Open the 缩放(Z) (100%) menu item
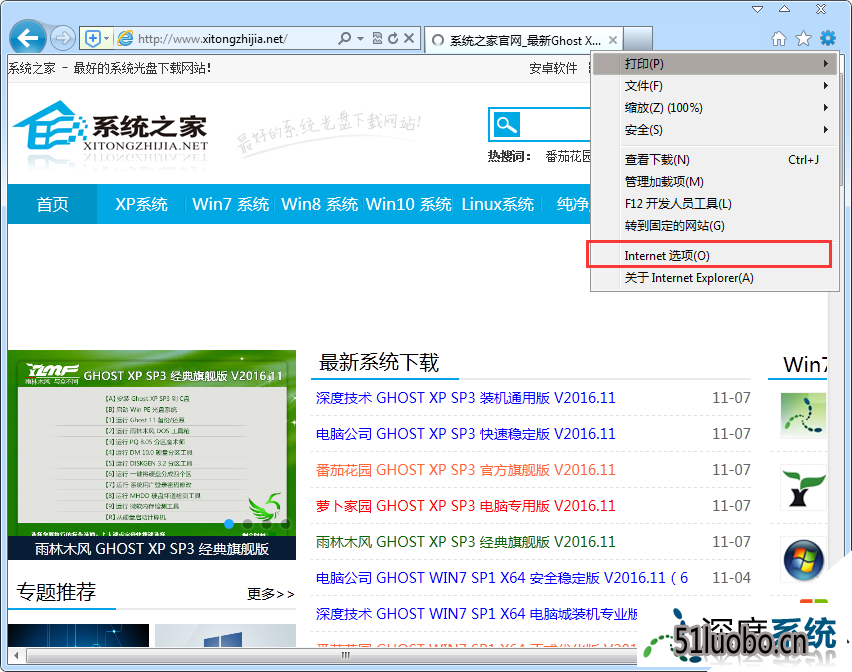The width and height of the screenshot is (852, 672). tap(714, 108)
